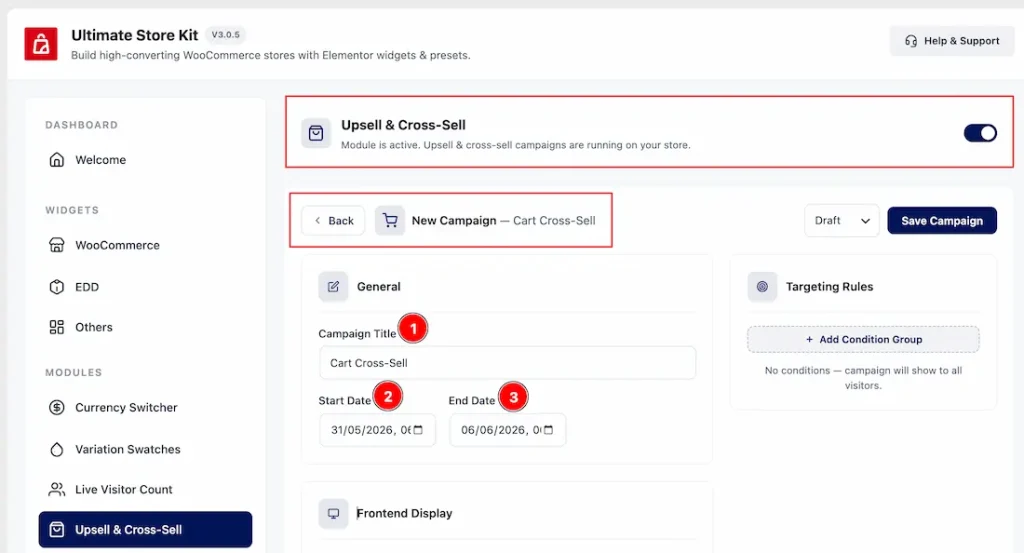The width and height of the screenshot is (1024, 553).
Task: Click the 'New Campaign' heading text
Action: (454, 221)
